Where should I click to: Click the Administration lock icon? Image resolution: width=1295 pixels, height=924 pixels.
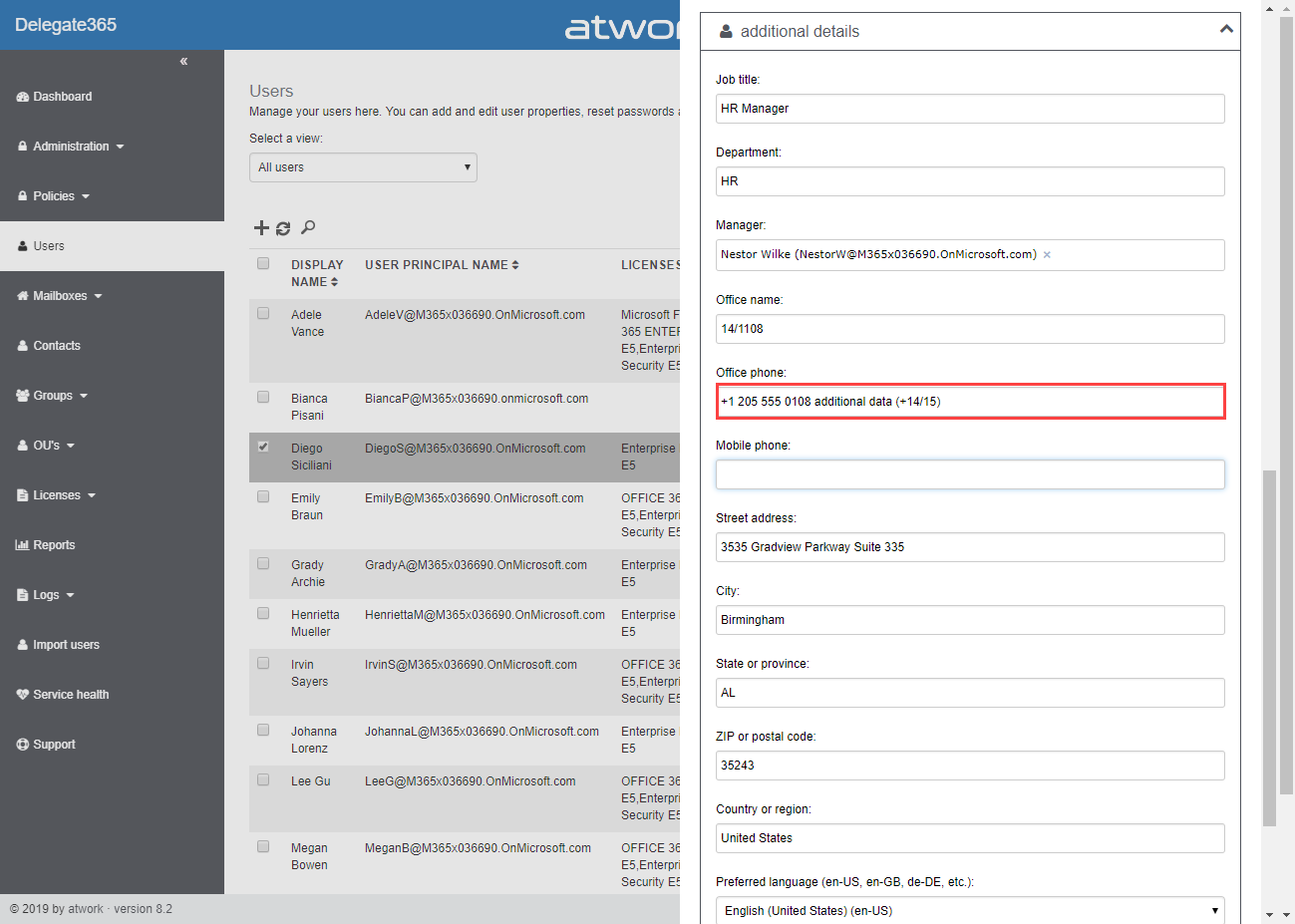[23, 147]
